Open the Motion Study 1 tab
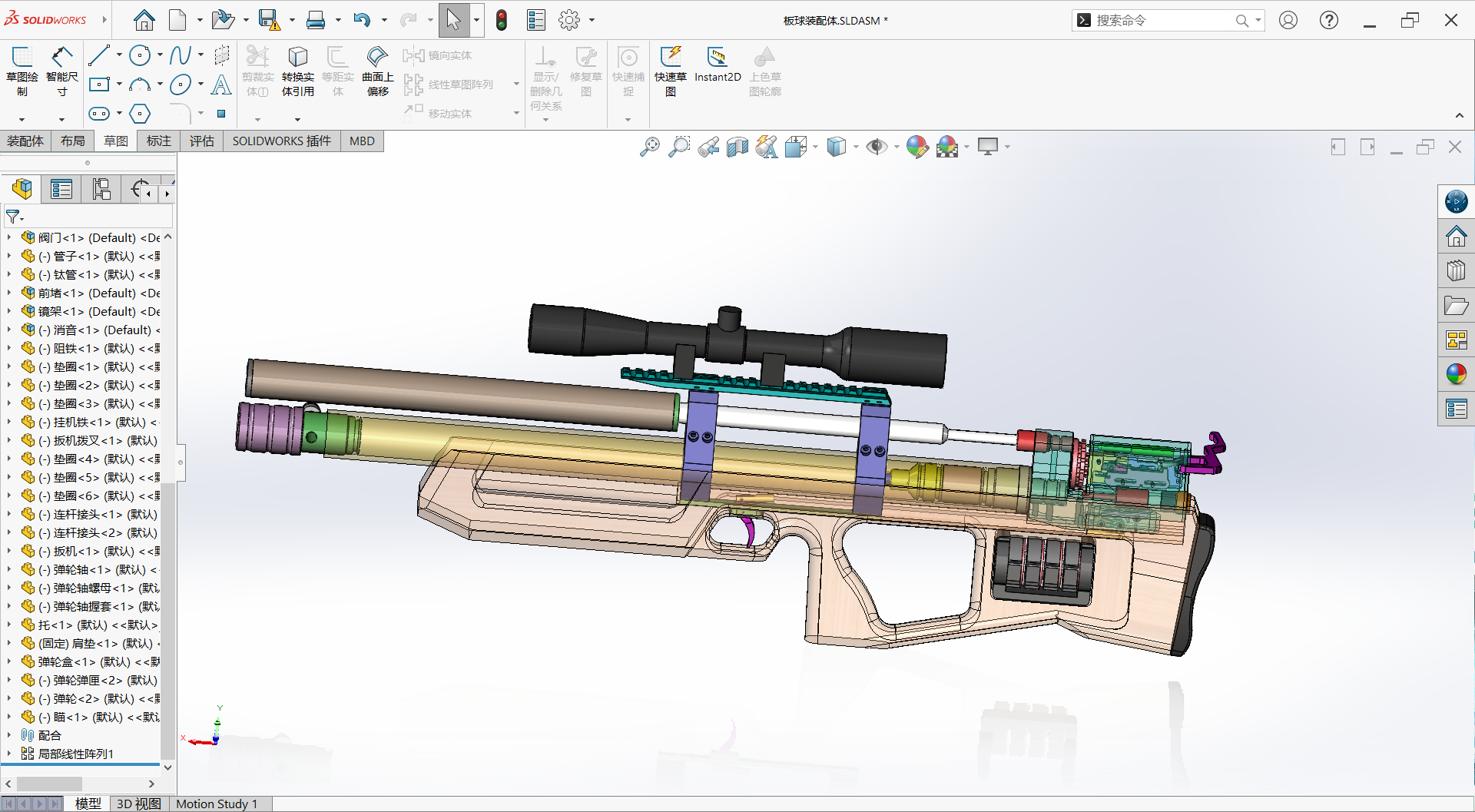Image resolution: width=1475 pixels, height=812 pixels. coord(217,804)
